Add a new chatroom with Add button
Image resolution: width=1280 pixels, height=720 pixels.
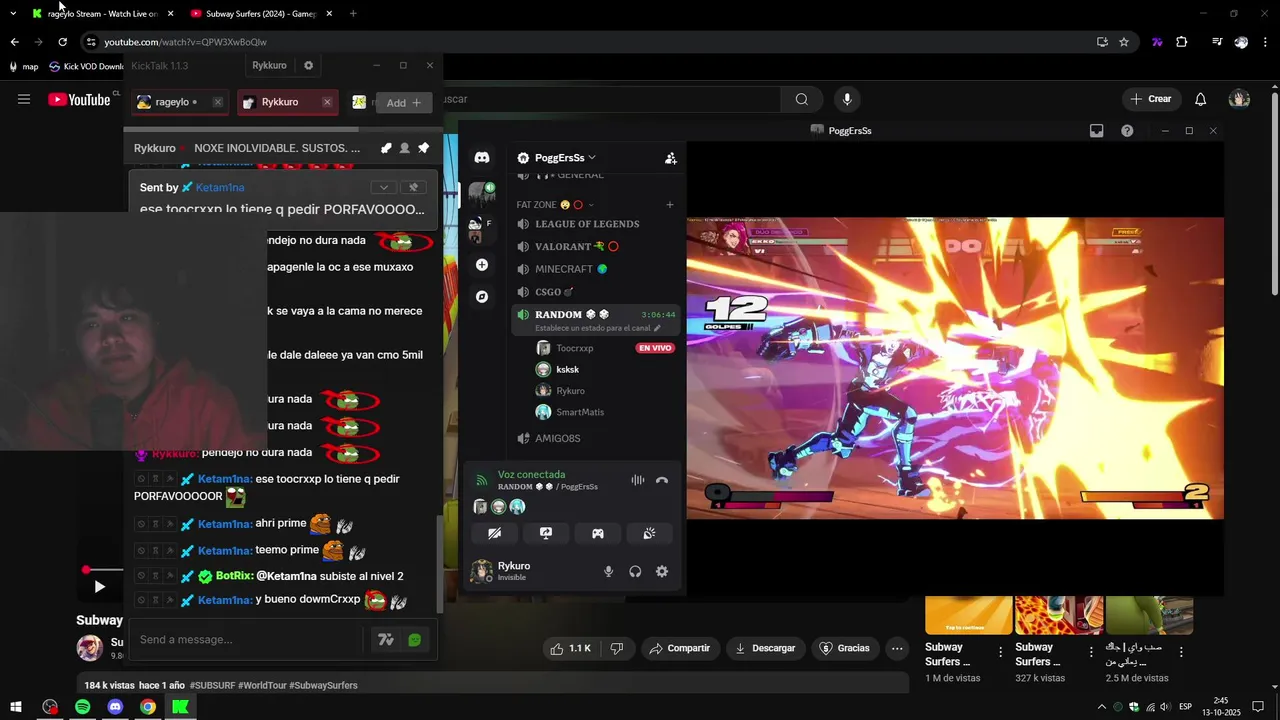pyautogui.click(x=404, y=103)
